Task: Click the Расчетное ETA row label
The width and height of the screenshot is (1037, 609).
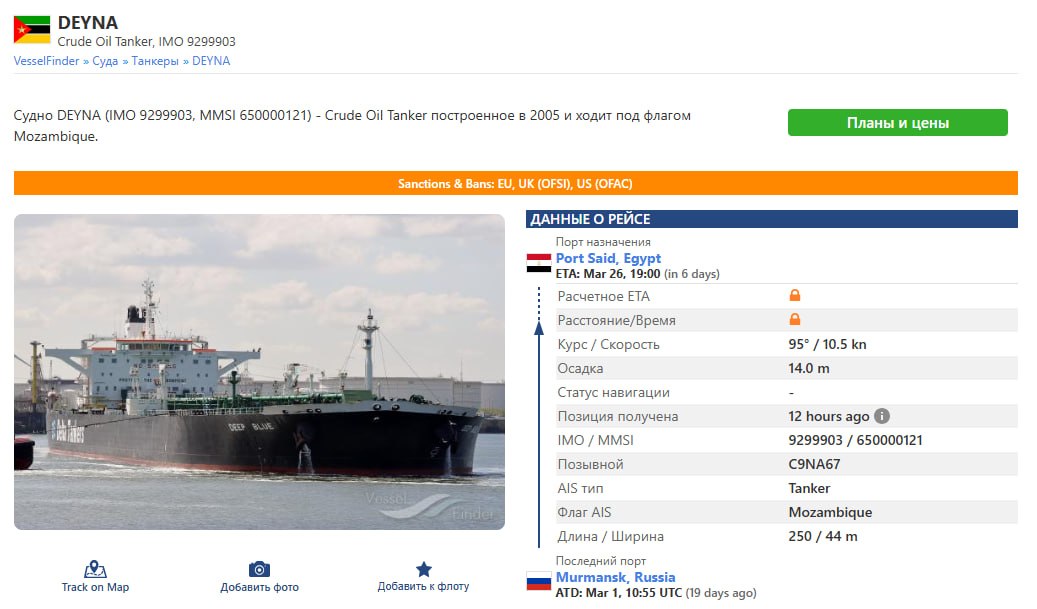Action: pos(603,296)
